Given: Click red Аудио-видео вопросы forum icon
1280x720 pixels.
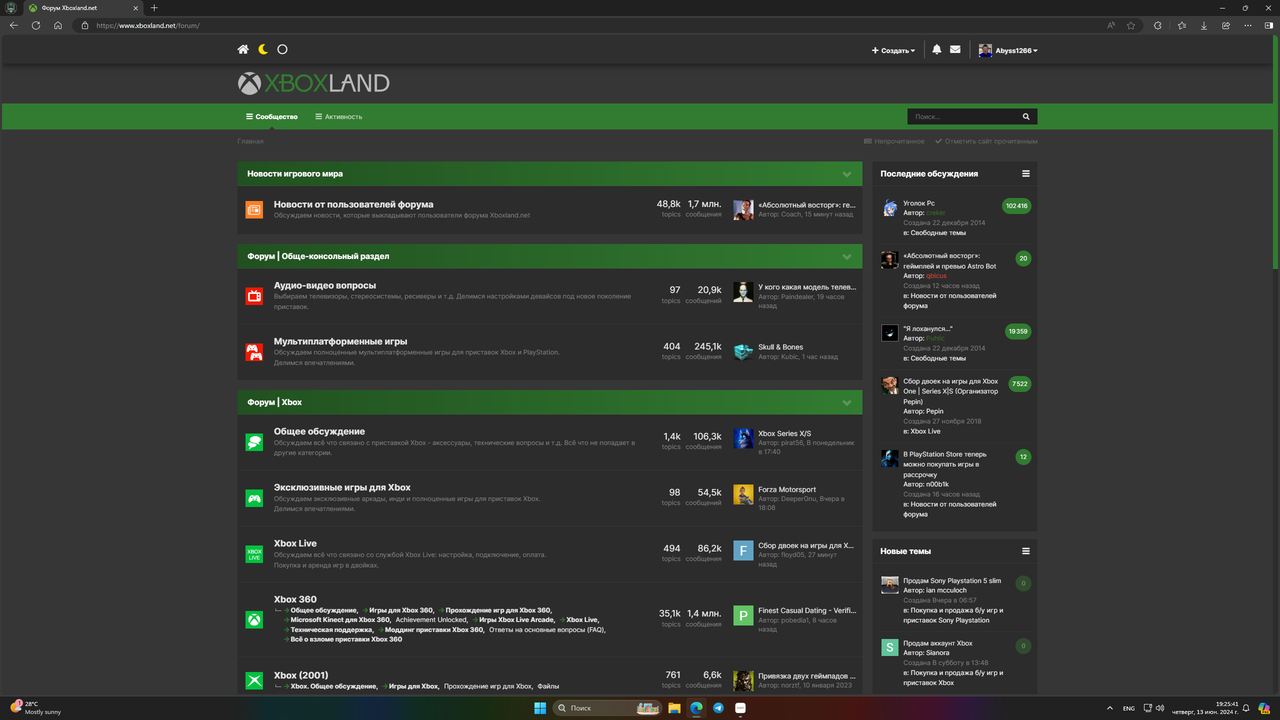Looking at the screenshot, I should [x=254, y=295].
